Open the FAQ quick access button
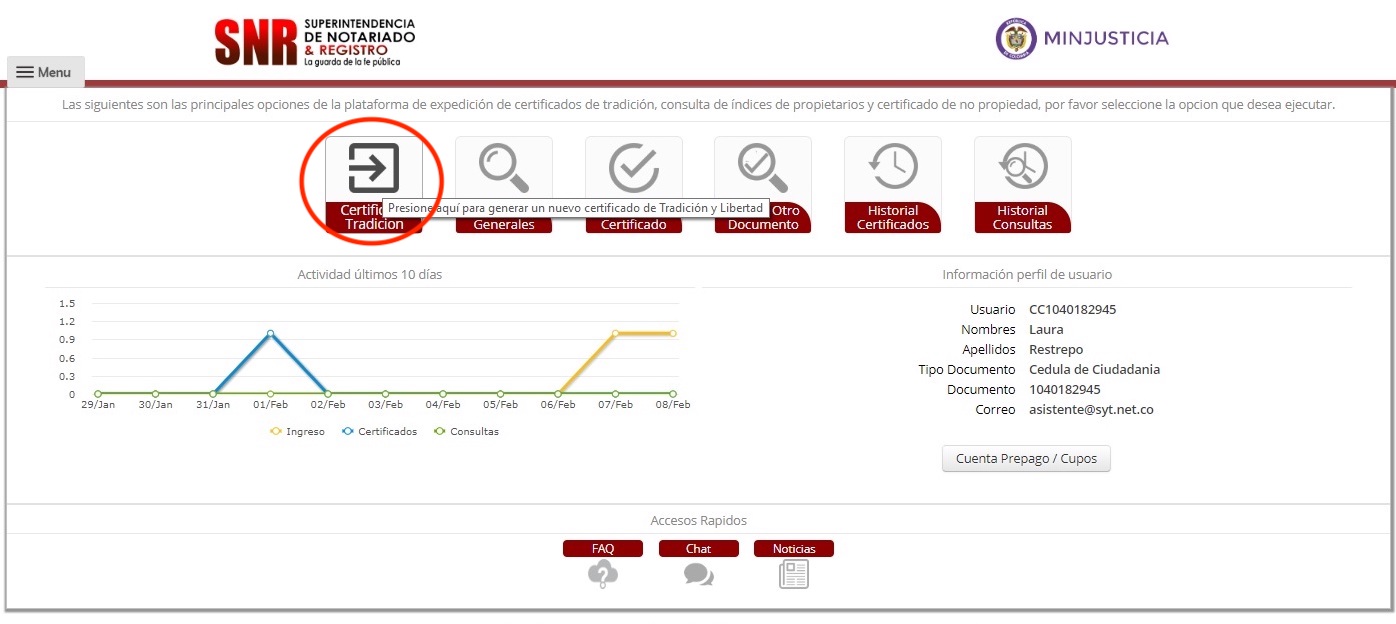The image size is (1396, 624). pos(603,548)
